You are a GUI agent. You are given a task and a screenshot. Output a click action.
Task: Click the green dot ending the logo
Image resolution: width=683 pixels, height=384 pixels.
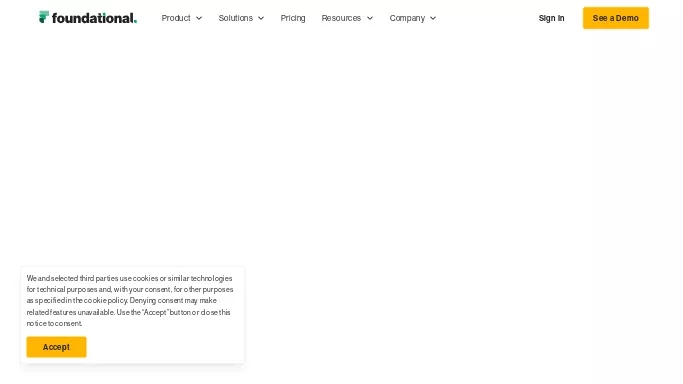tap(135, 22)
